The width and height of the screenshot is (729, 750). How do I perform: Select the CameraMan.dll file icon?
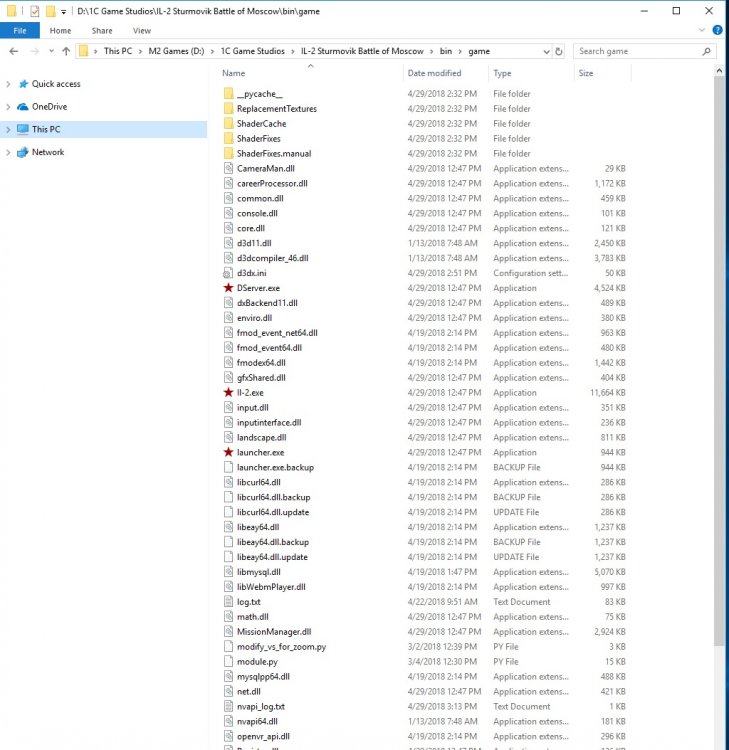pyautogui.click(x=229, y=168)
